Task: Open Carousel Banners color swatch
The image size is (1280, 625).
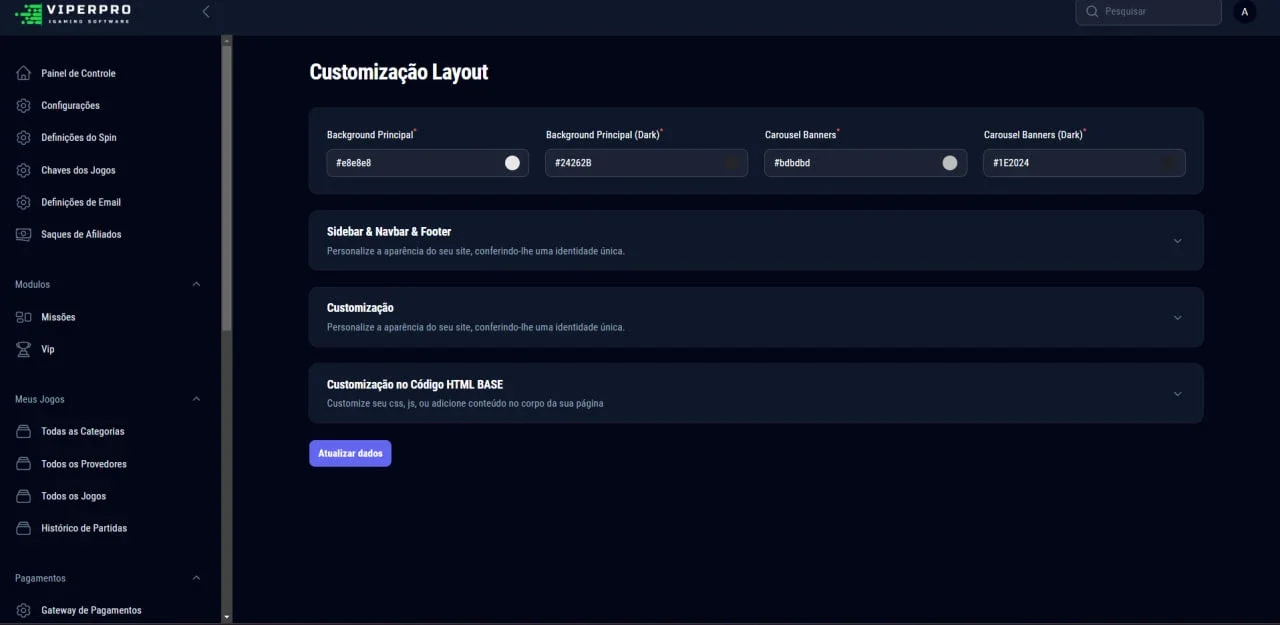Action: [x=950, y=163]
